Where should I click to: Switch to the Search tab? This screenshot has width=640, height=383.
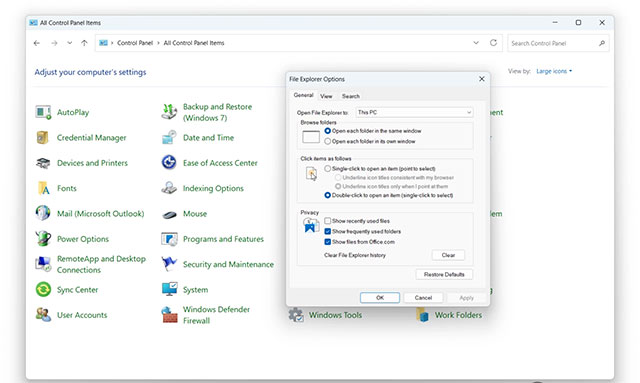click(351, 96)
